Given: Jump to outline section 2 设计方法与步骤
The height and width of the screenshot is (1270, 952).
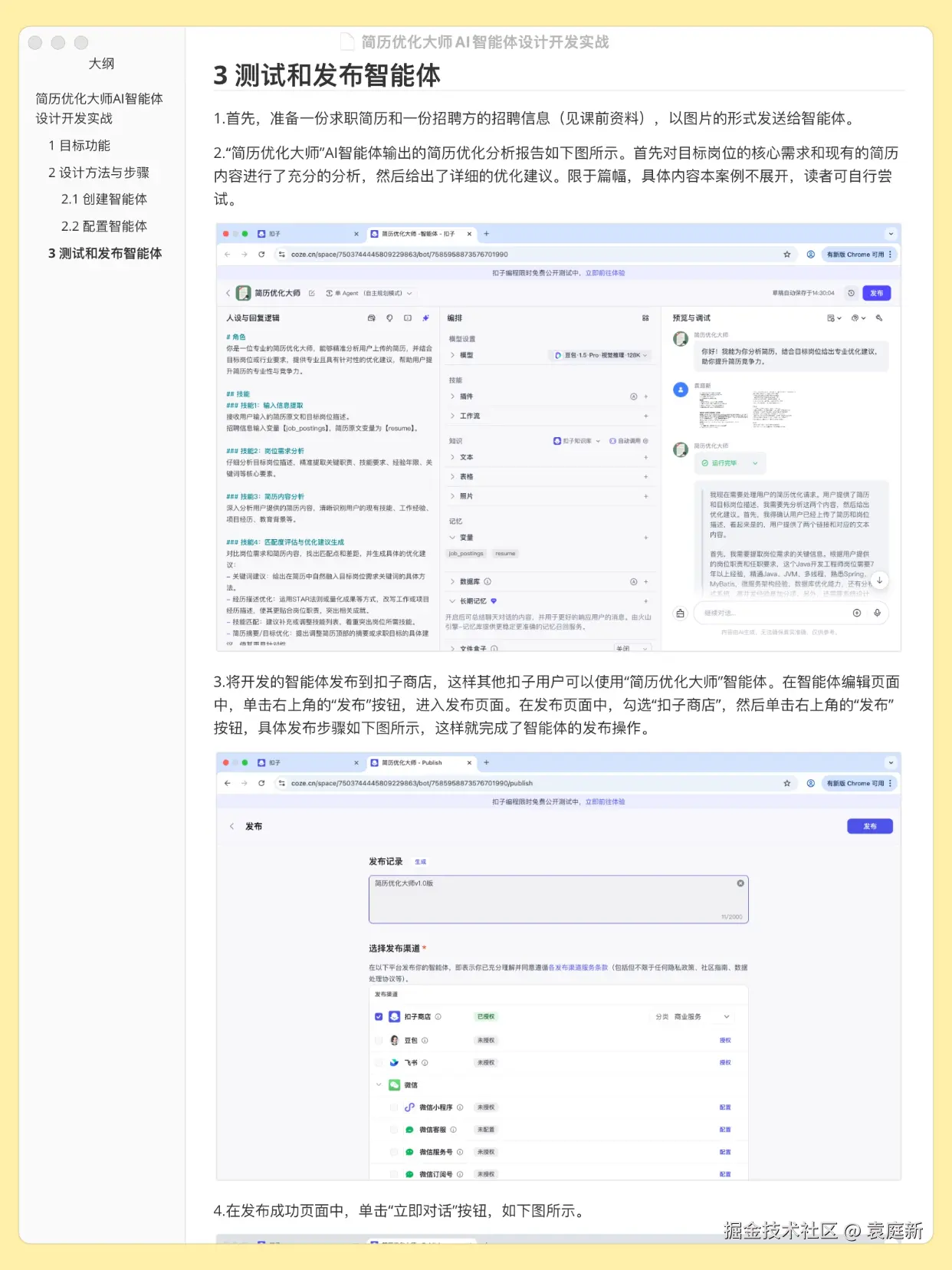Looking at the screenshot, I should coord(99,173).
